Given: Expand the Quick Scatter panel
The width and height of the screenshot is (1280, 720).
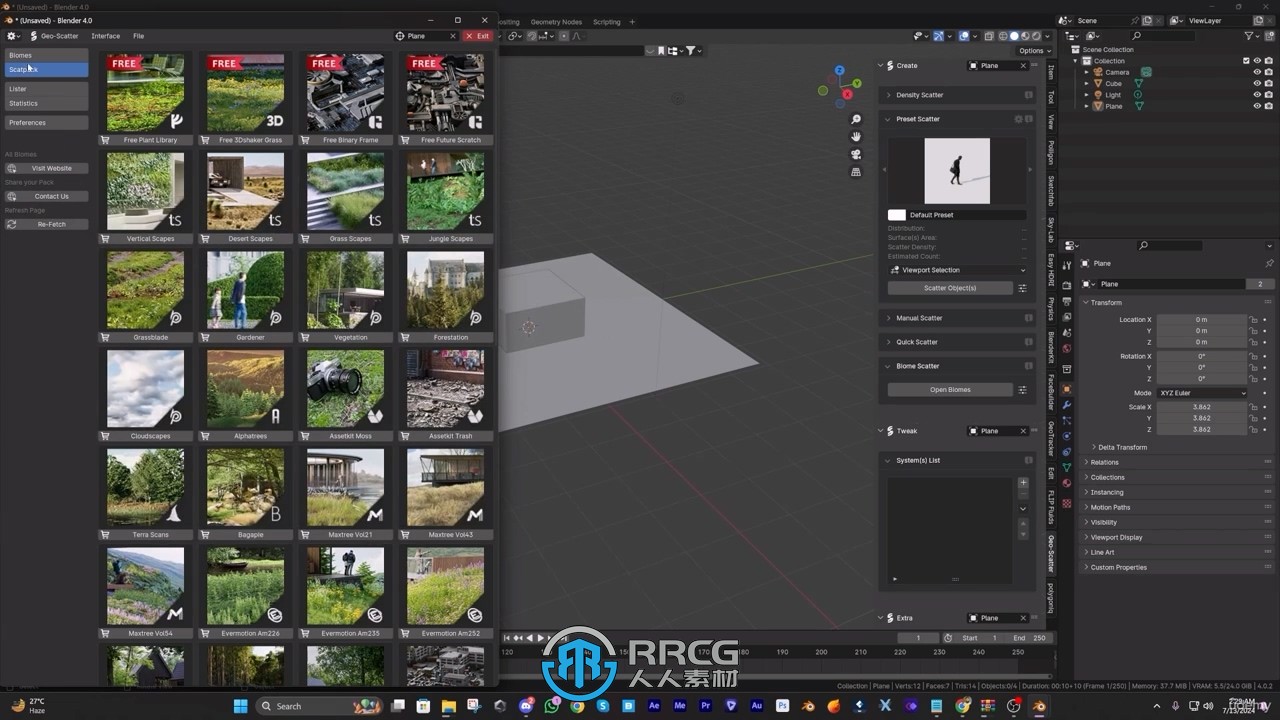Looking at the screenshot, I should (957, 342).
